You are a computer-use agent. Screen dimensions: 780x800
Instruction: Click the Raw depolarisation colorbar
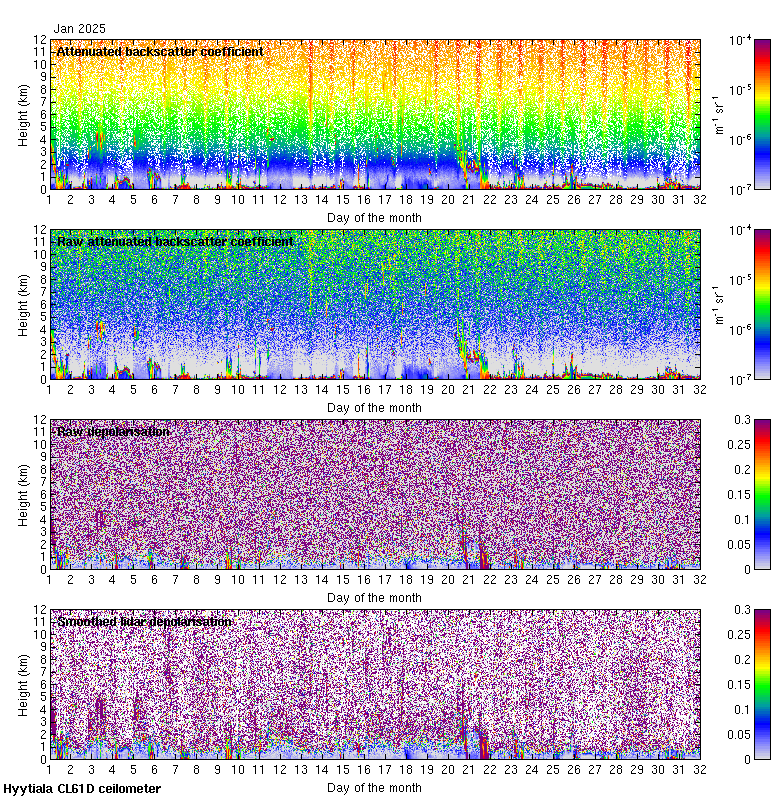(762, 494)
